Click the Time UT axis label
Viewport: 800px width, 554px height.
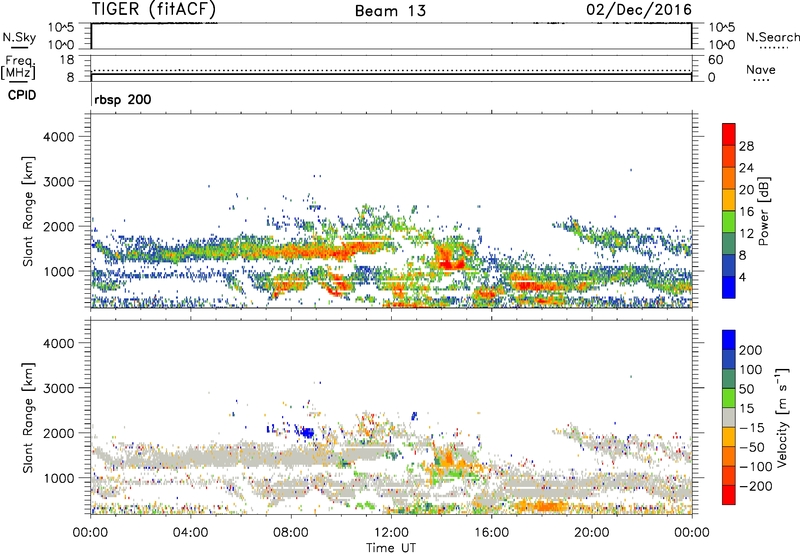tap(391, 547)
